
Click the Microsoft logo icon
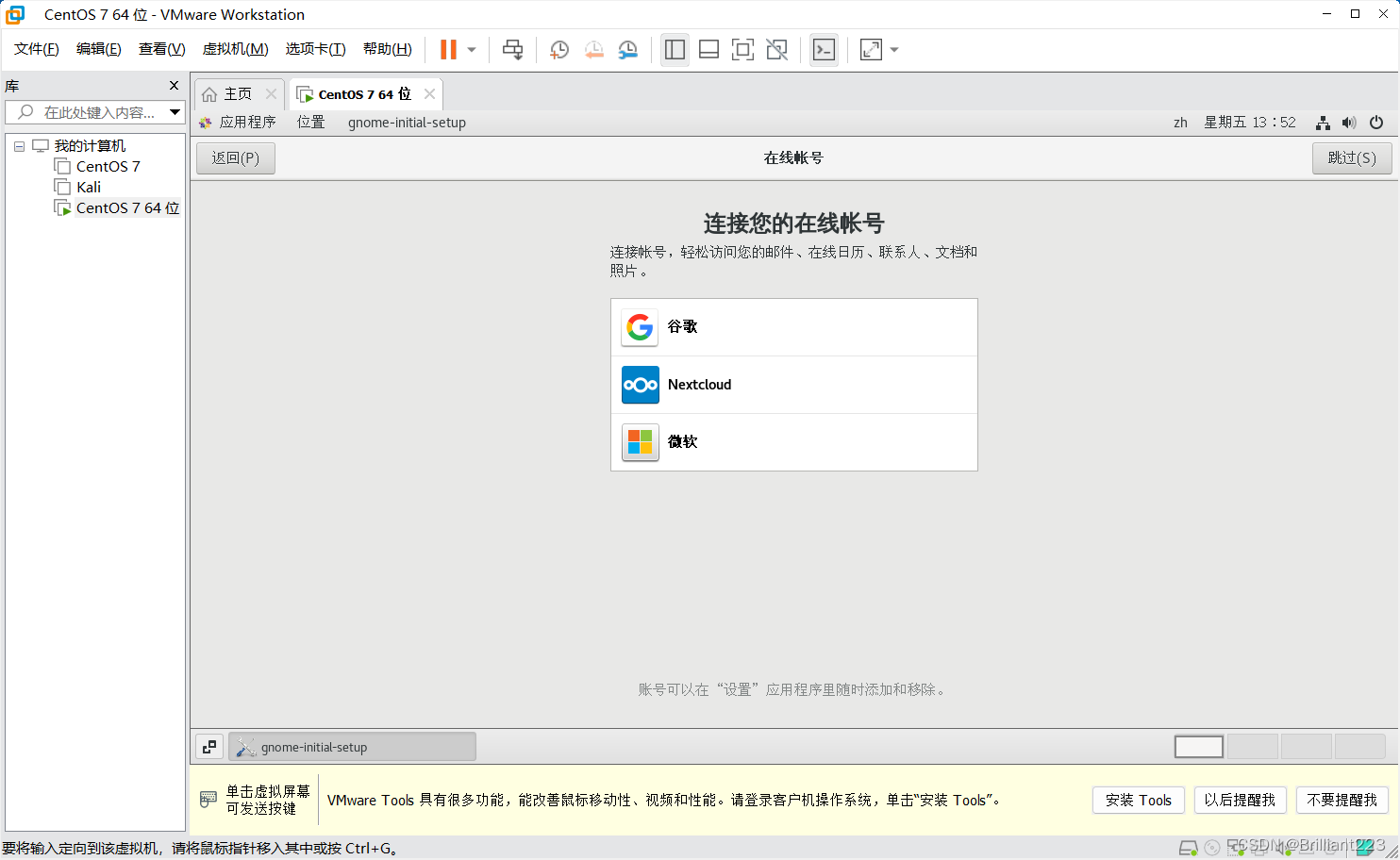click(x=640, y=442)
